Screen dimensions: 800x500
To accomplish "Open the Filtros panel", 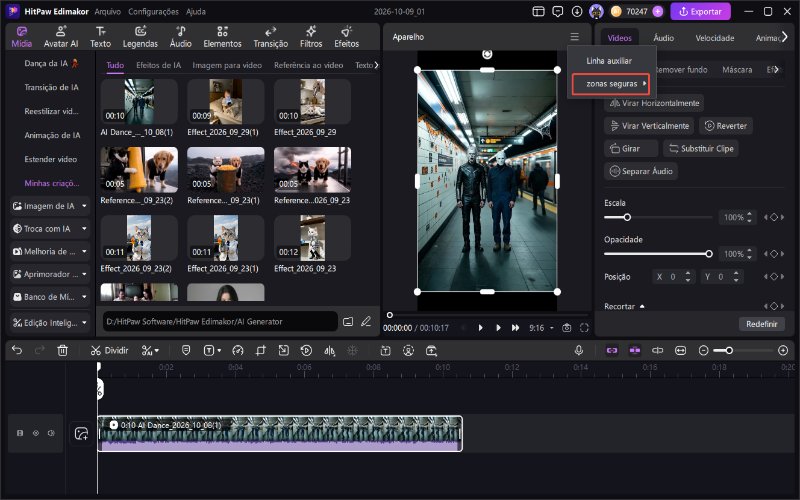I will [x=311, y=37].
